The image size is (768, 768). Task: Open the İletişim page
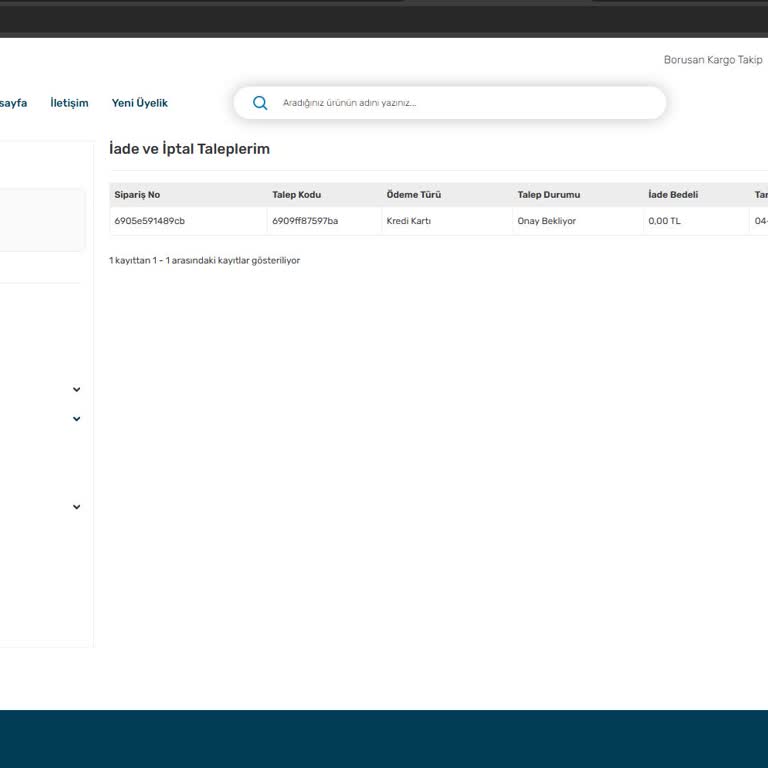69,103
